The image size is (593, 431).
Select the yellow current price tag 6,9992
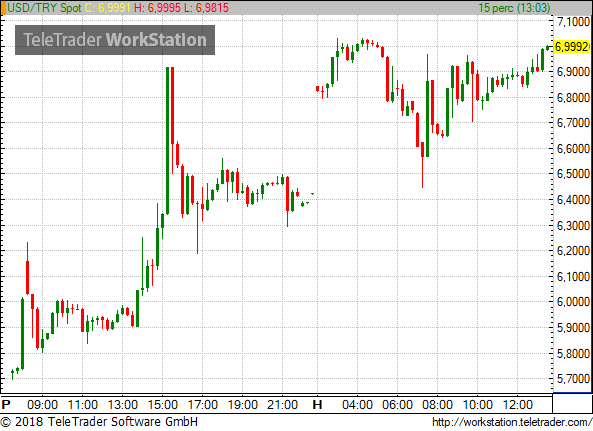click(x=572, y=47)
